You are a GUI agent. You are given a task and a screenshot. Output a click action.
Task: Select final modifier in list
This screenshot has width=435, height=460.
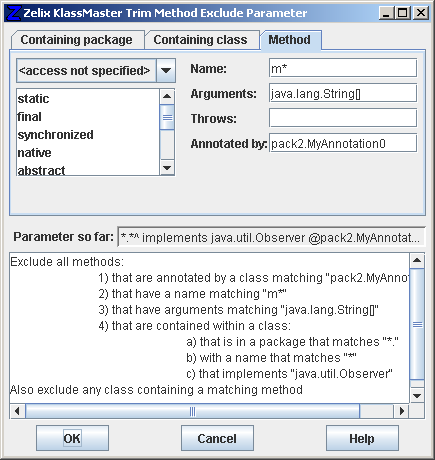(88, 117)
